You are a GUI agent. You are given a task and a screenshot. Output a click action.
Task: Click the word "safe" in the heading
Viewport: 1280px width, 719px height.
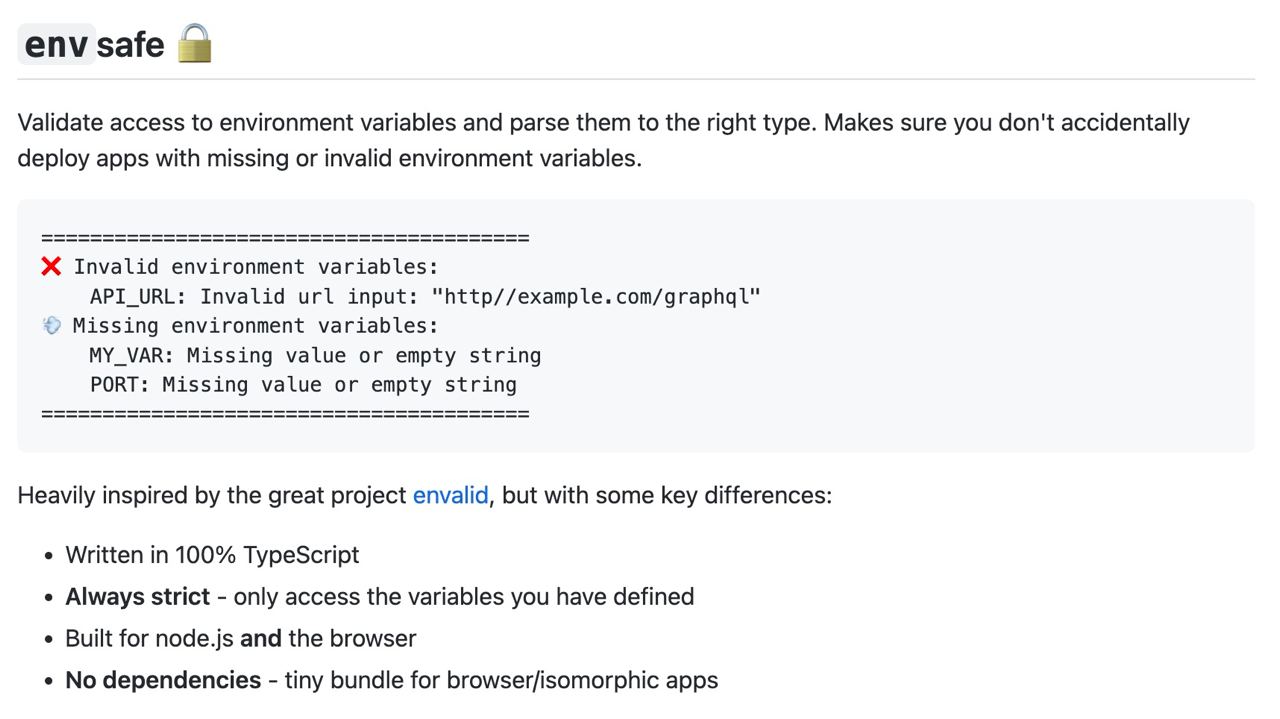click(x=130, y=45)
